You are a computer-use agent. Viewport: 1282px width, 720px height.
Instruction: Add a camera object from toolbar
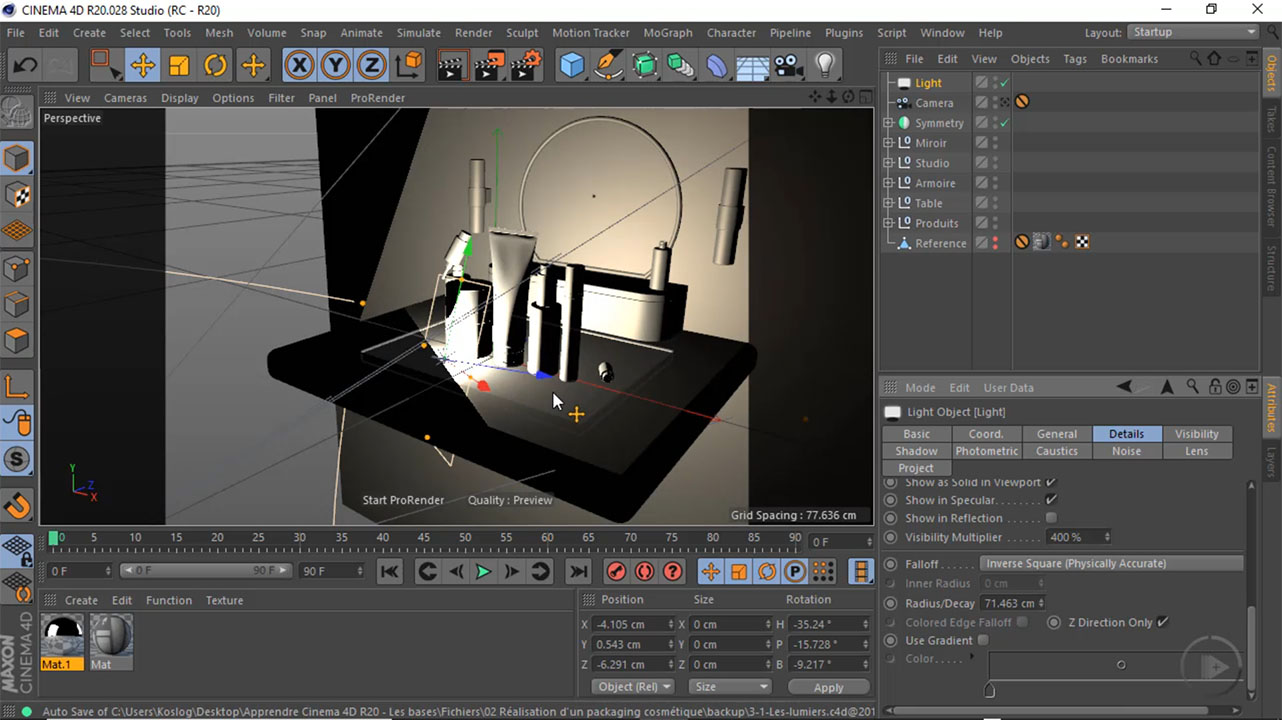click(x=788, y=66)
